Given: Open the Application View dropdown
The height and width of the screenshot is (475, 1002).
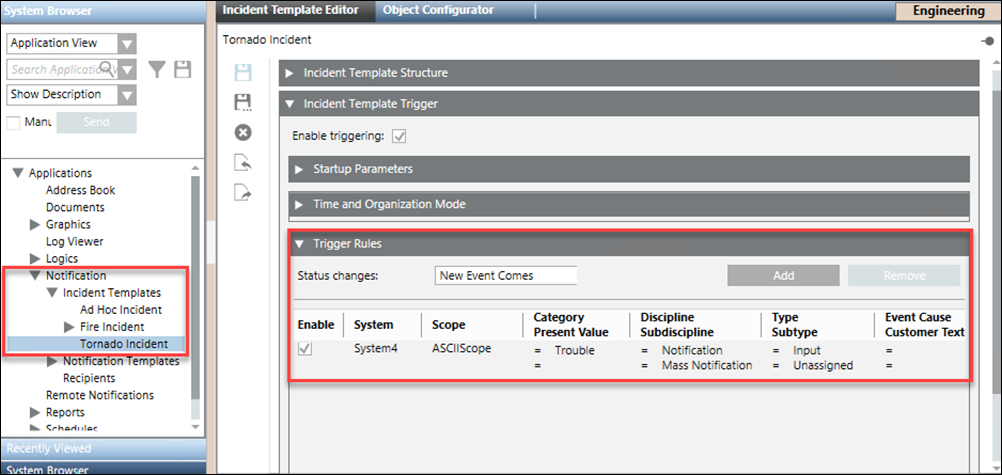Looking at the screenshot, I should pyautogui.click(x=126, y=44).
